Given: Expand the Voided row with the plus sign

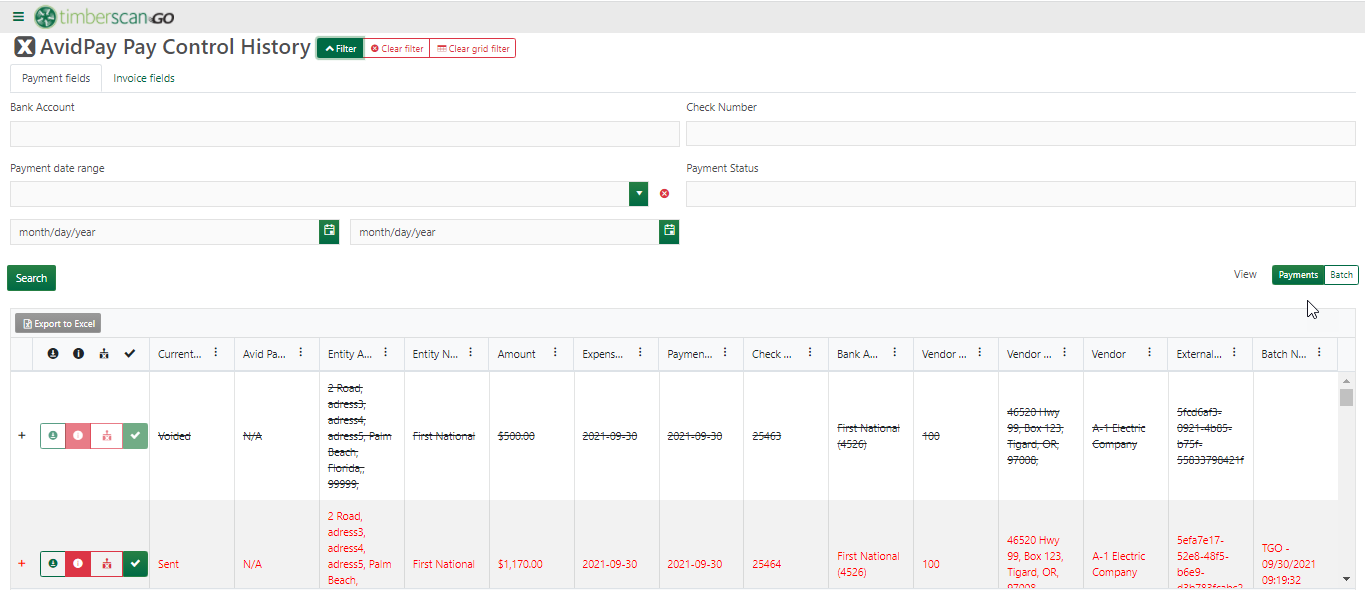Looking at the screenshot, I should [21, 435].
